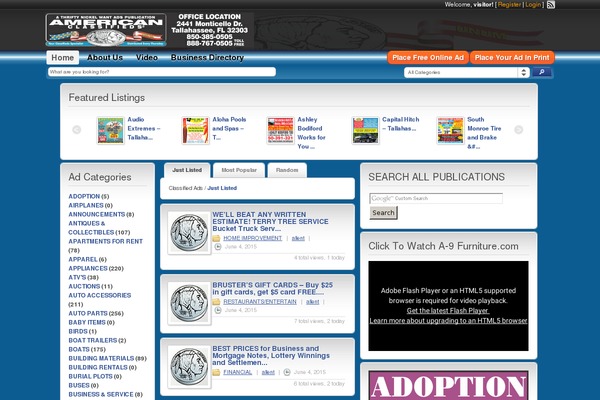Viewport: 600px width, 400px height.
Task: Open the Video menu item
Action: point(147,57)
